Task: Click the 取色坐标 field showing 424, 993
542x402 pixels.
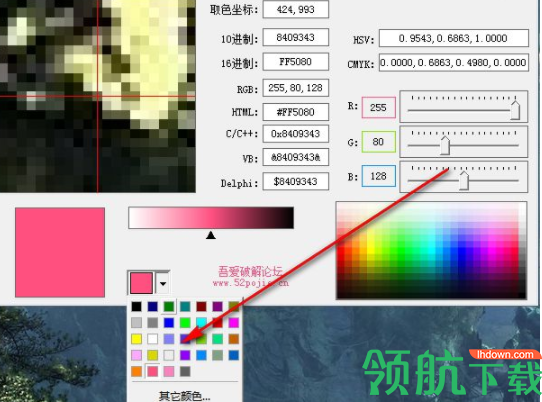Action: point(296,9)
